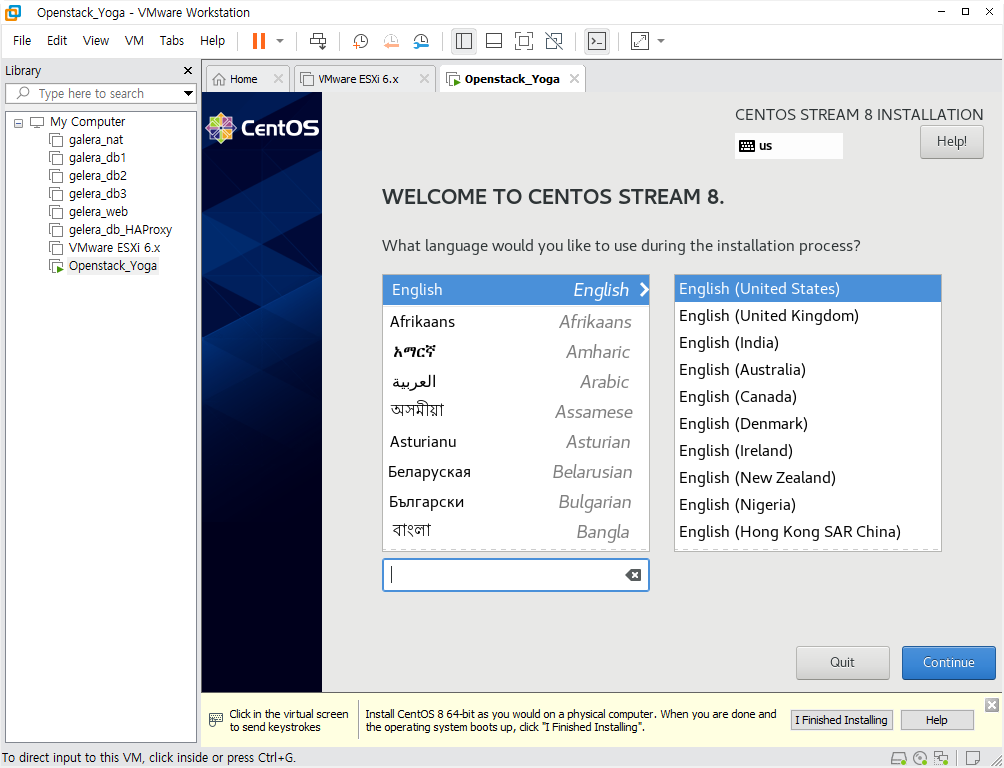The height and width of the screenshot is (768, 1004).
Task: Select Belarusian language row
Action: 515,472
